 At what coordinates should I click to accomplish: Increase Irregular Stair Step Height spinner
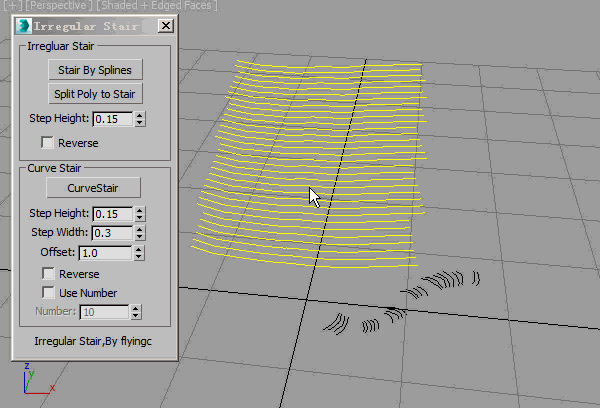pos(140,116)
